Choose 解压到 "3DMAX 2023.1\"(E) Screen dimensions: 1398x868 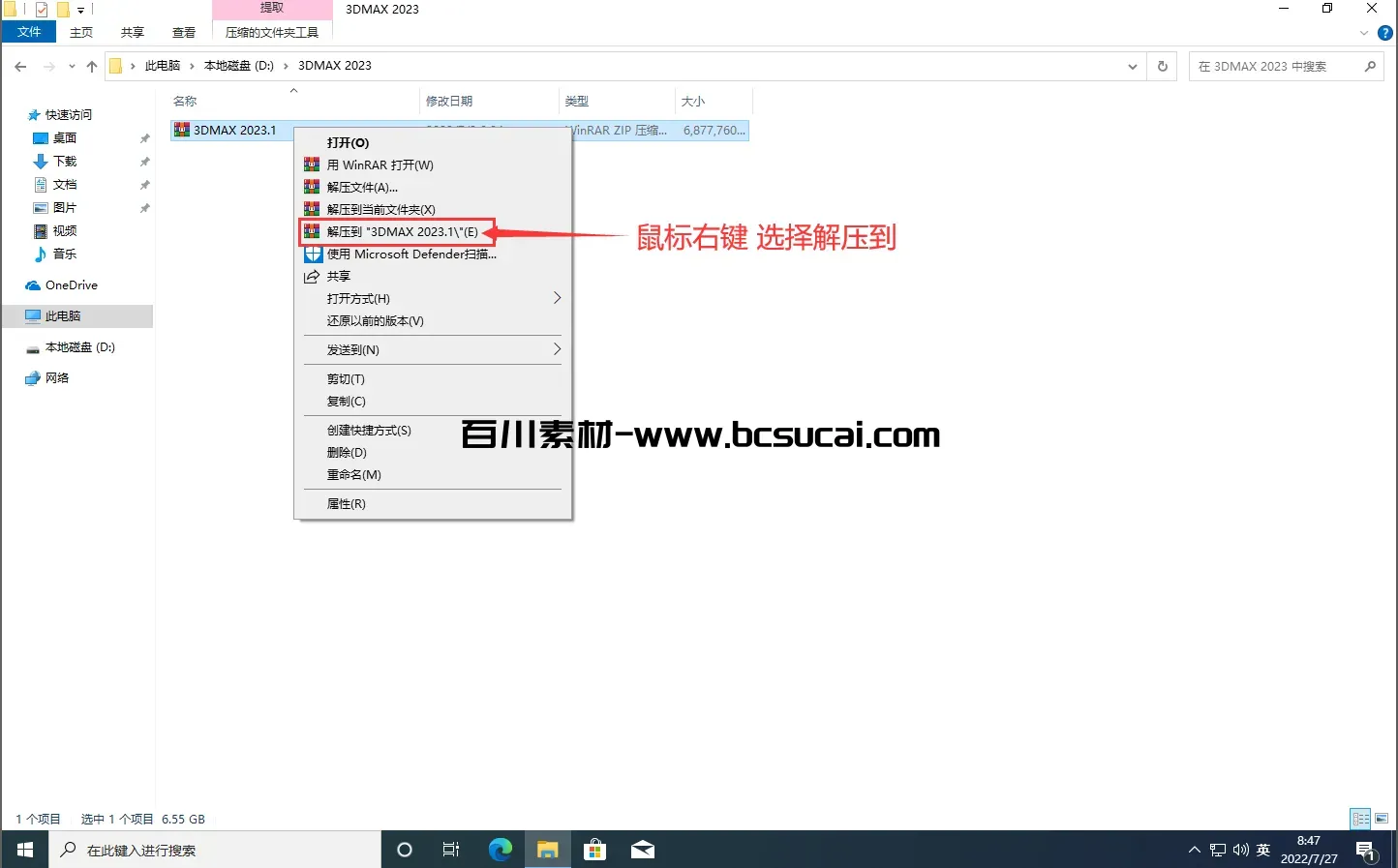click(433, 231)
